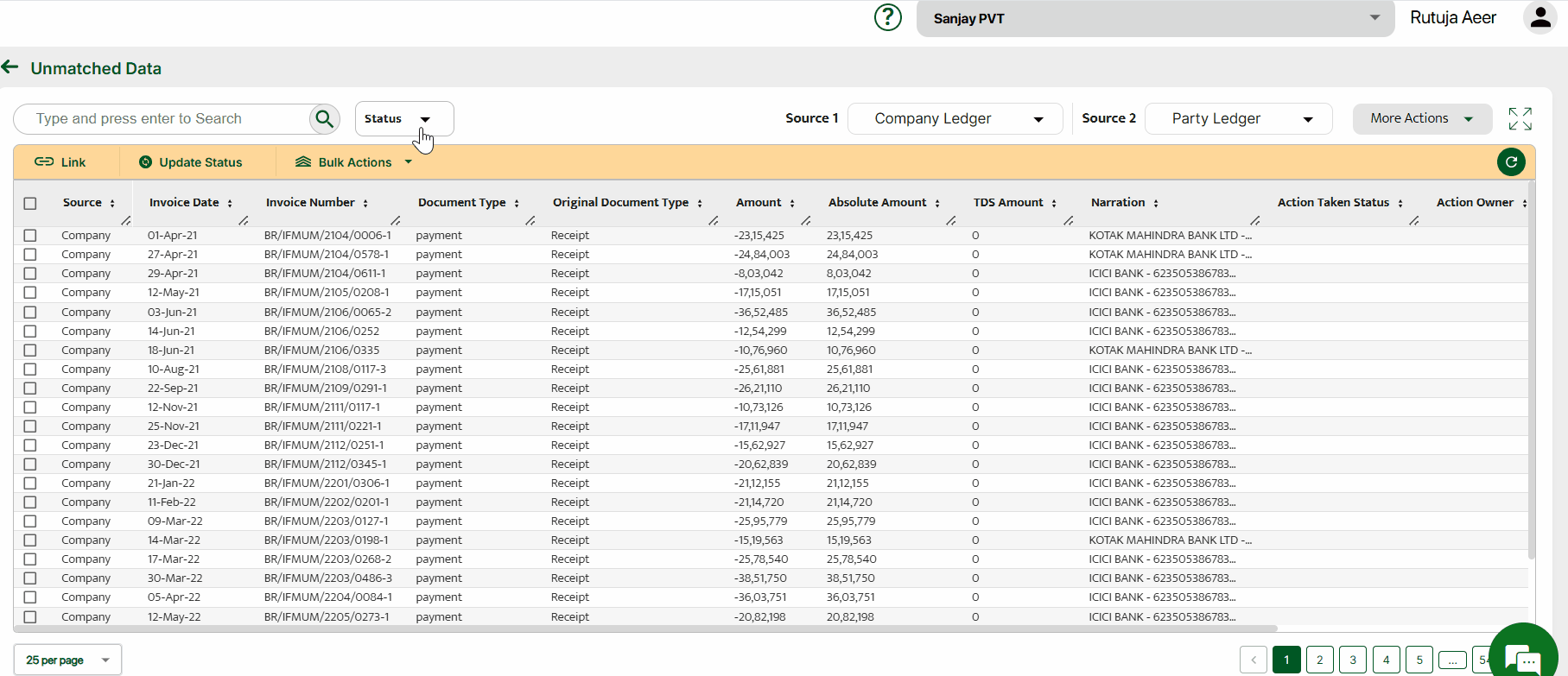Expand the Status filter dropdown
This screenshot has height=676, width=1568.
(x=403, y=119)
